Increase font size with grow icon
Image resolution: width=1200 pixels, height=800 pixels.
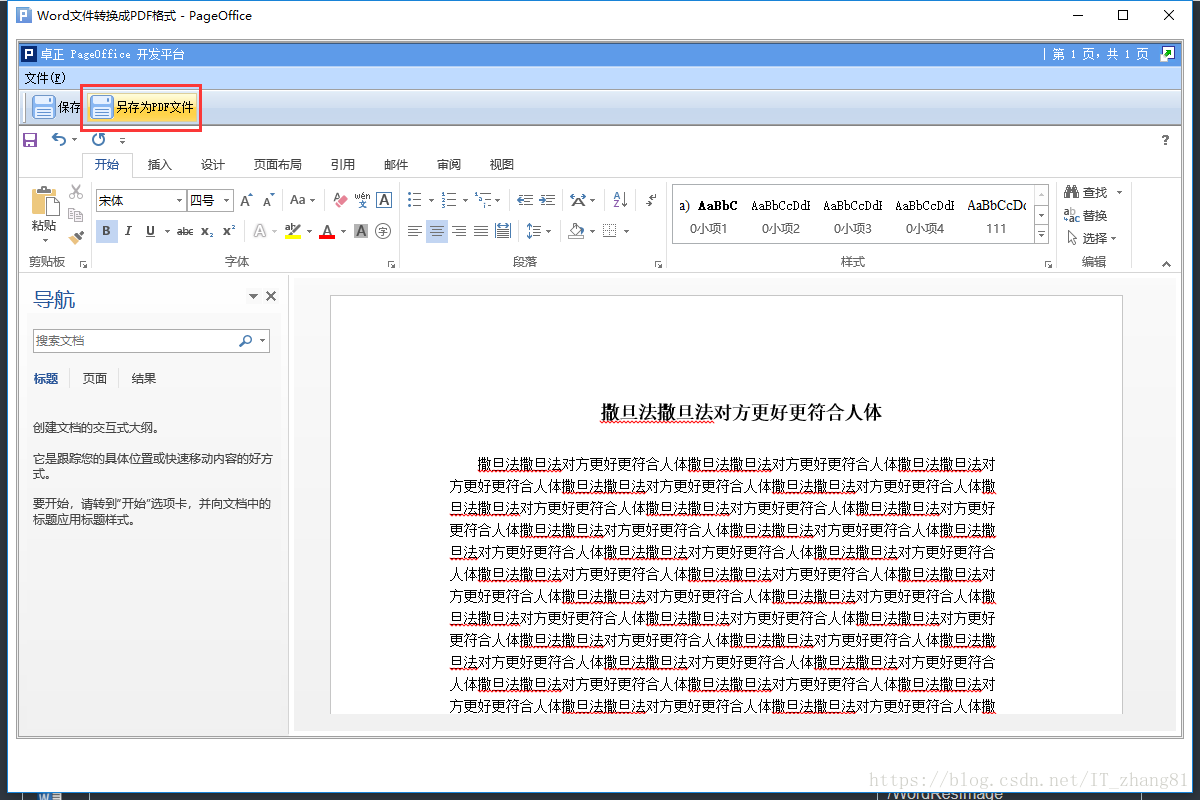point(247,200)
